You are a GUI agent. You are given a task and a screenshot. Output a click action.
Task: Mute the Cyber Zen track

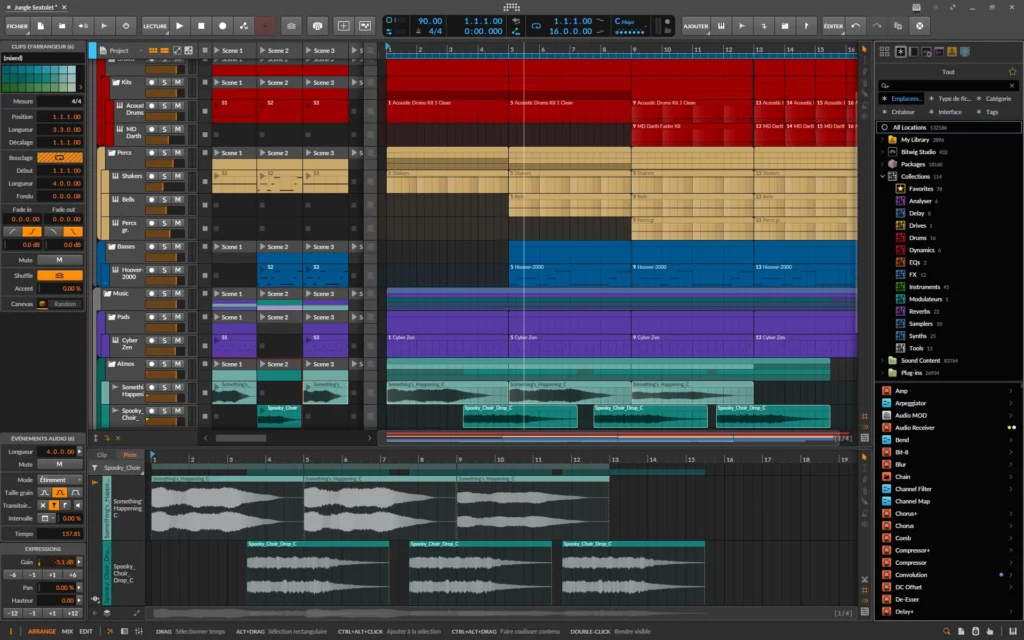click(178, 341)
